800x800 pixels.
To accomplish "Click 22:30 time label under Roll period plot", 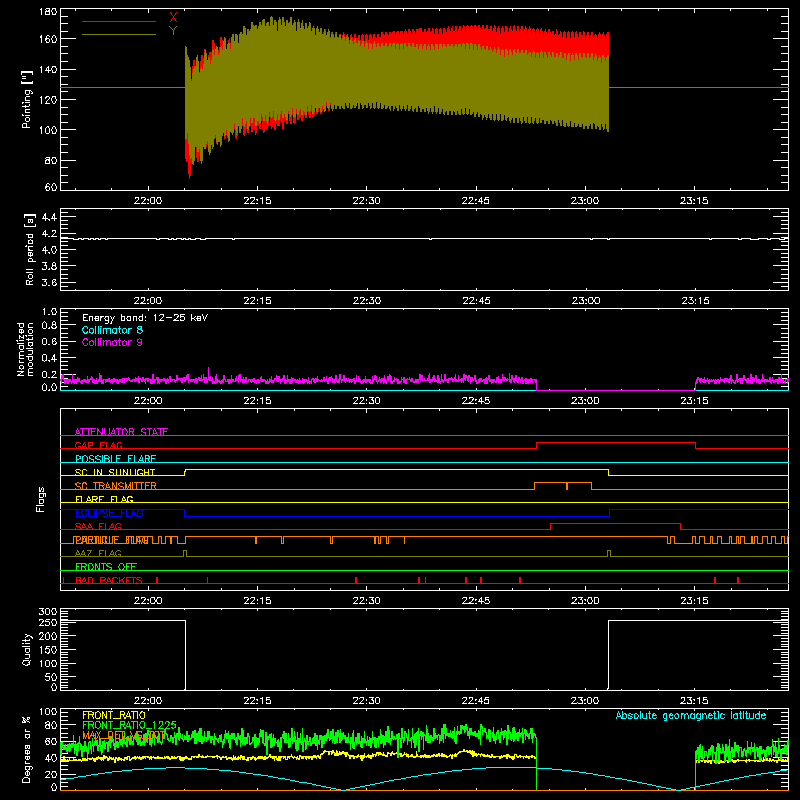I will click(x=366, y=301).
